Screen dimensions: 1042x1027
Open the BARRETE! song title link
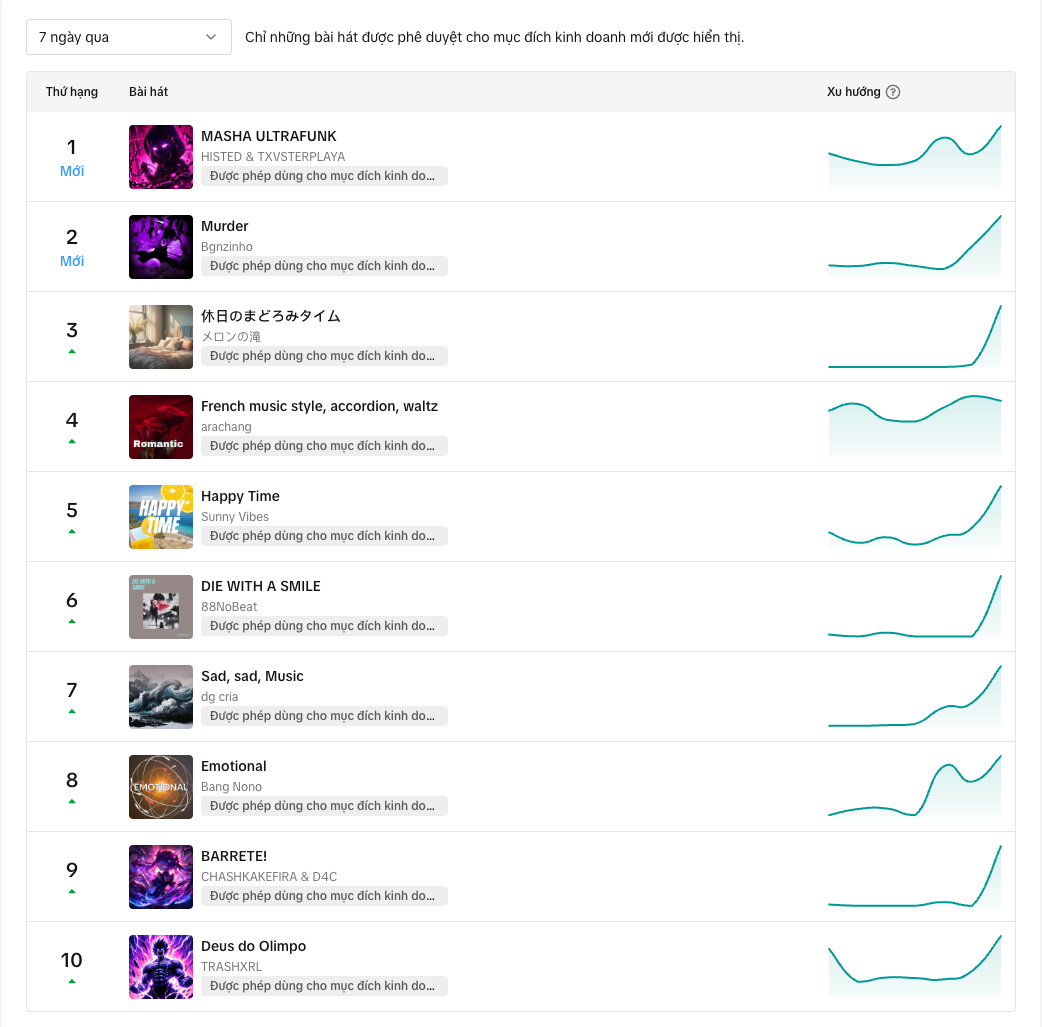point(234,856)
